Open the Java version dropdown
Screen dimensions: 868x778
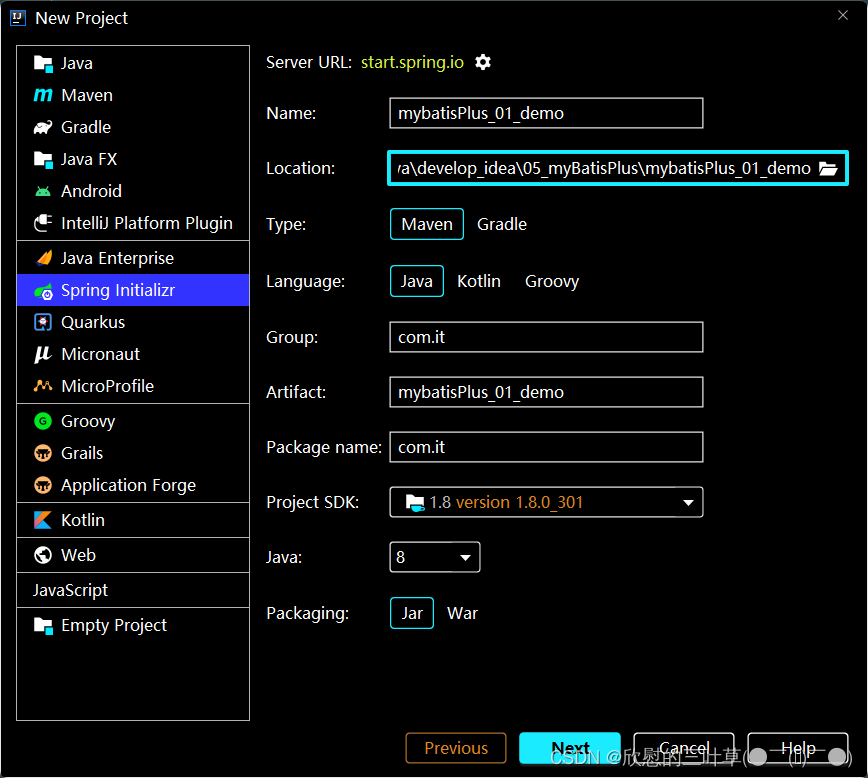coord(435,558)
